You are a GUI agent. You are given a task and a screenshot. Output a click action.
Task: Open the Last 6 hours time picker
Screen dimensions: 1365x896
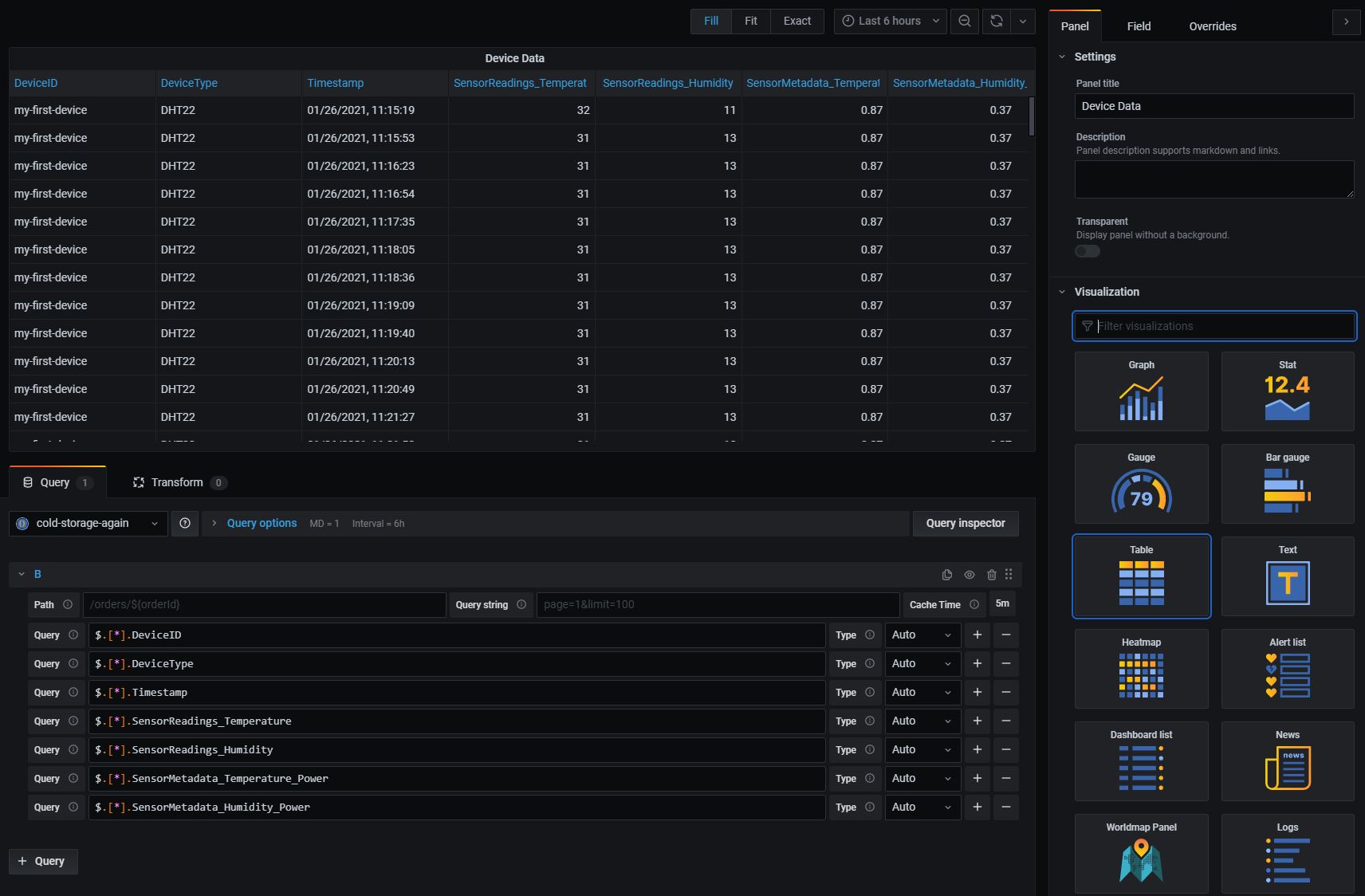pos(891,22)
